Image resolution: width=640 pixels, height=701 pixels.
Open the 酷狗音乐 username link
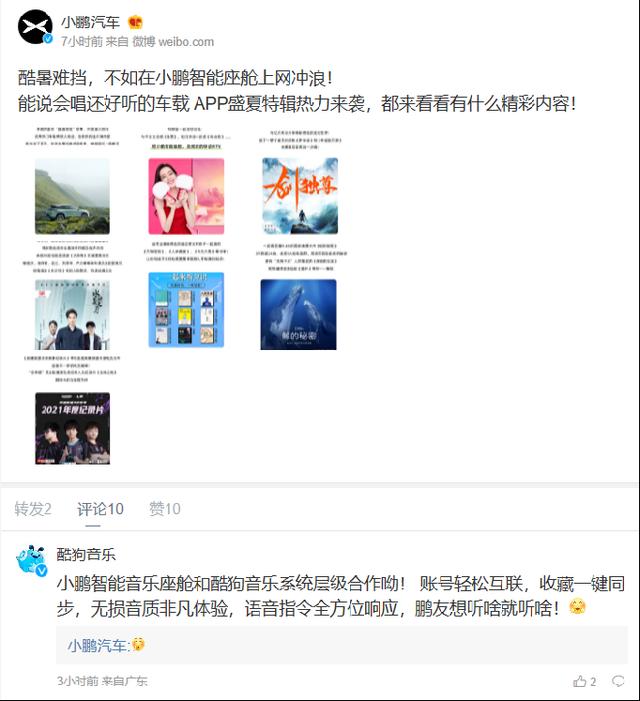[x=86, y=554]
